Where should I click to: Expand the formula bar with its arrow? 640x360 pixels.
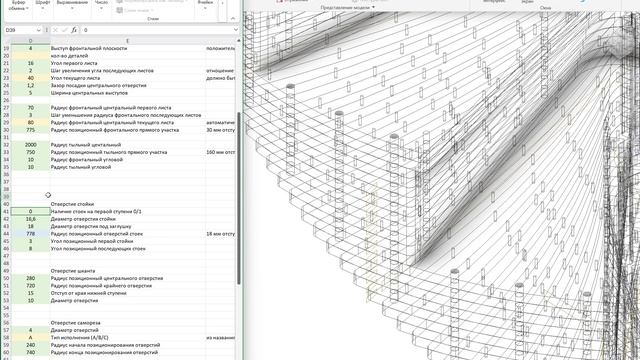click(x=236, y=30)
